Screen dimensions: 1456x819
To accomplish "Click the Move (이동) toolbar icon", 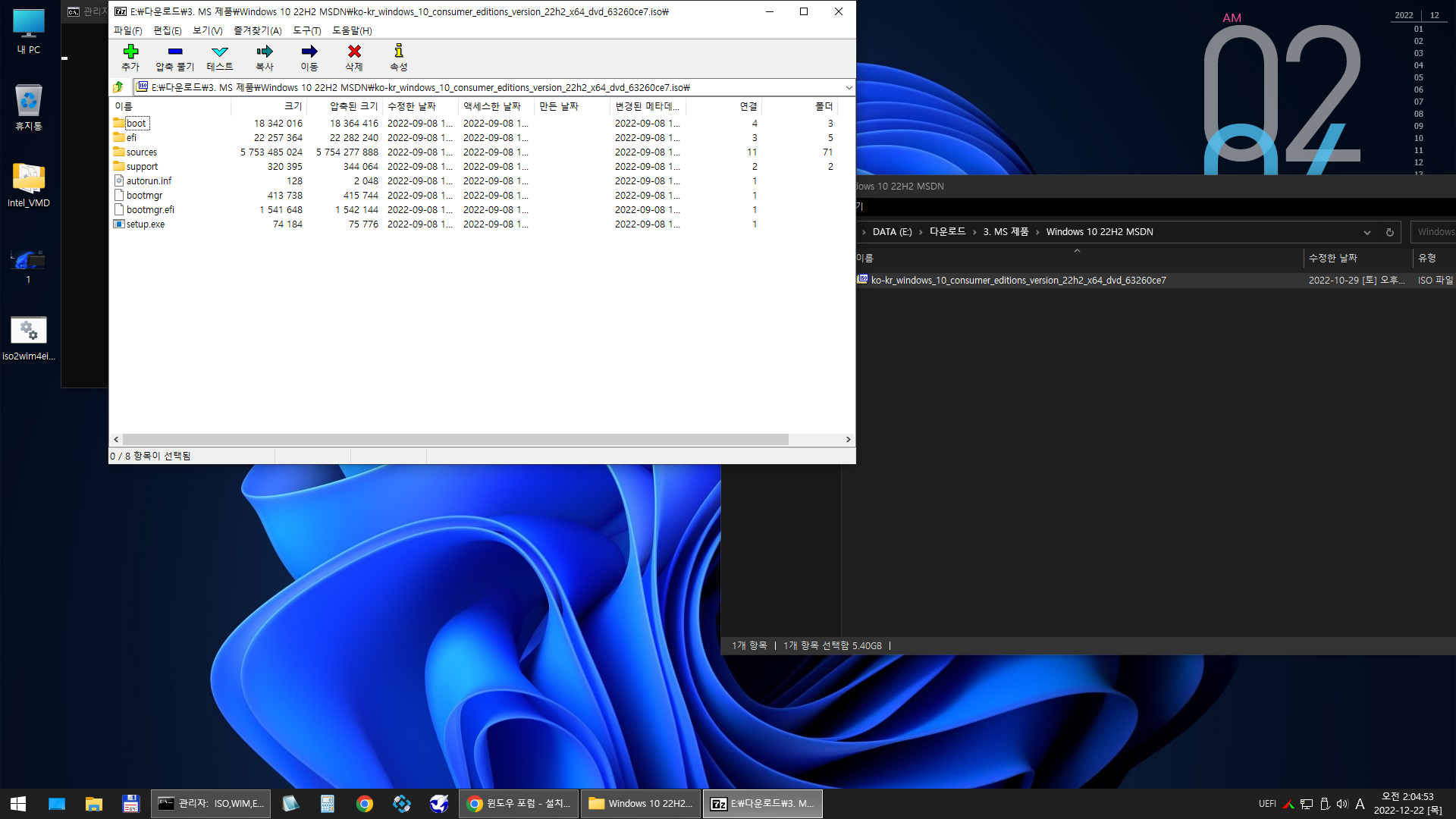I will 309,52.
